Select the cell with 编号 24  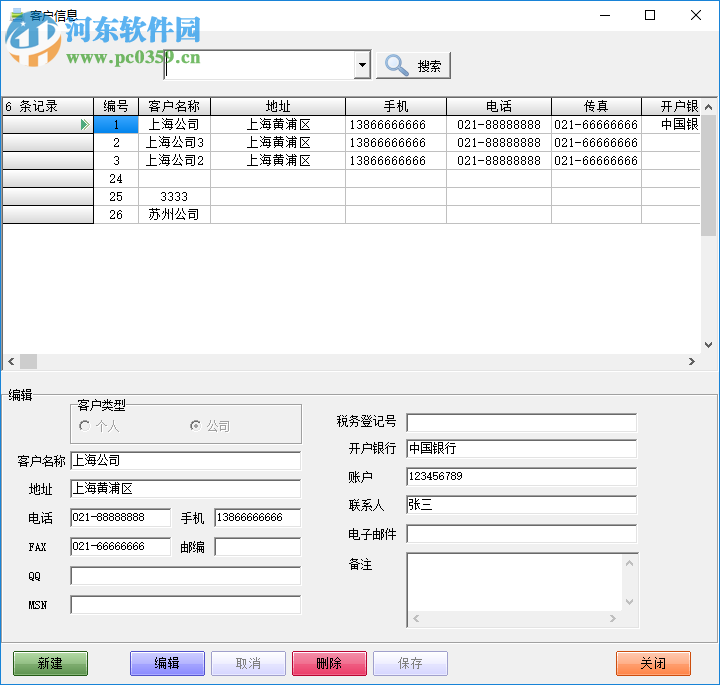(x=116, y=179)
